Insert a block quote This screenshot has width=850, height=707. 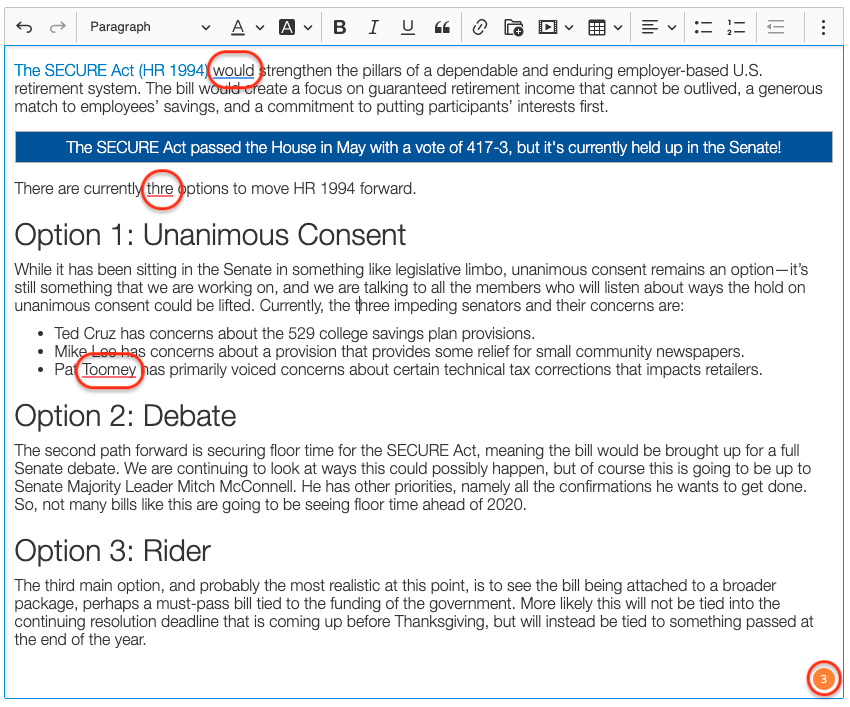pyautogui.click(x=442, y=27)
